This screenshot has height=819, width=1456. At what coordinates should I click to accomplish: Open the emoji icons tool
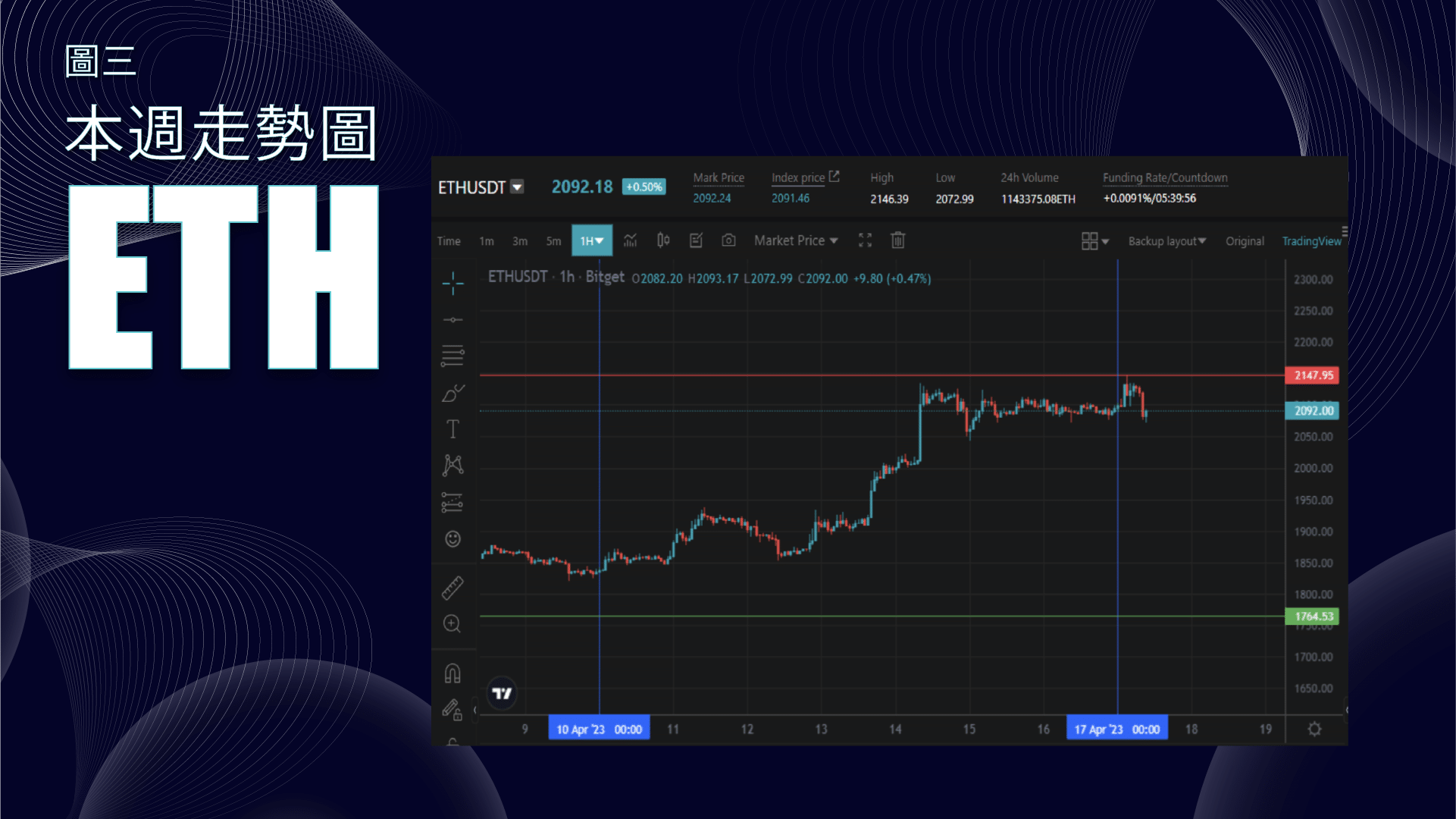click(x=452, y=539)
